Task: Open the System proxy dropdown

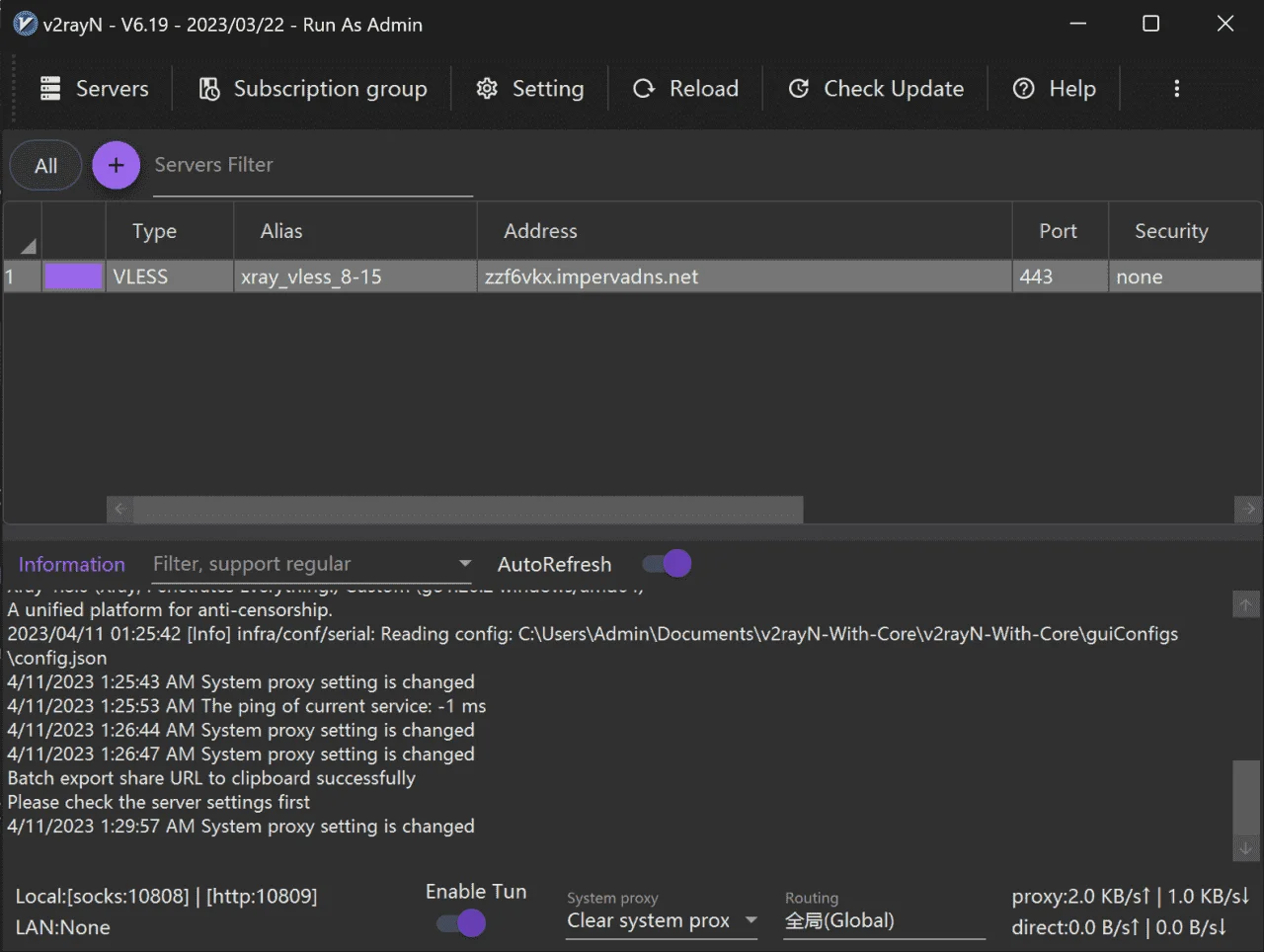Action: click(662, 921)
